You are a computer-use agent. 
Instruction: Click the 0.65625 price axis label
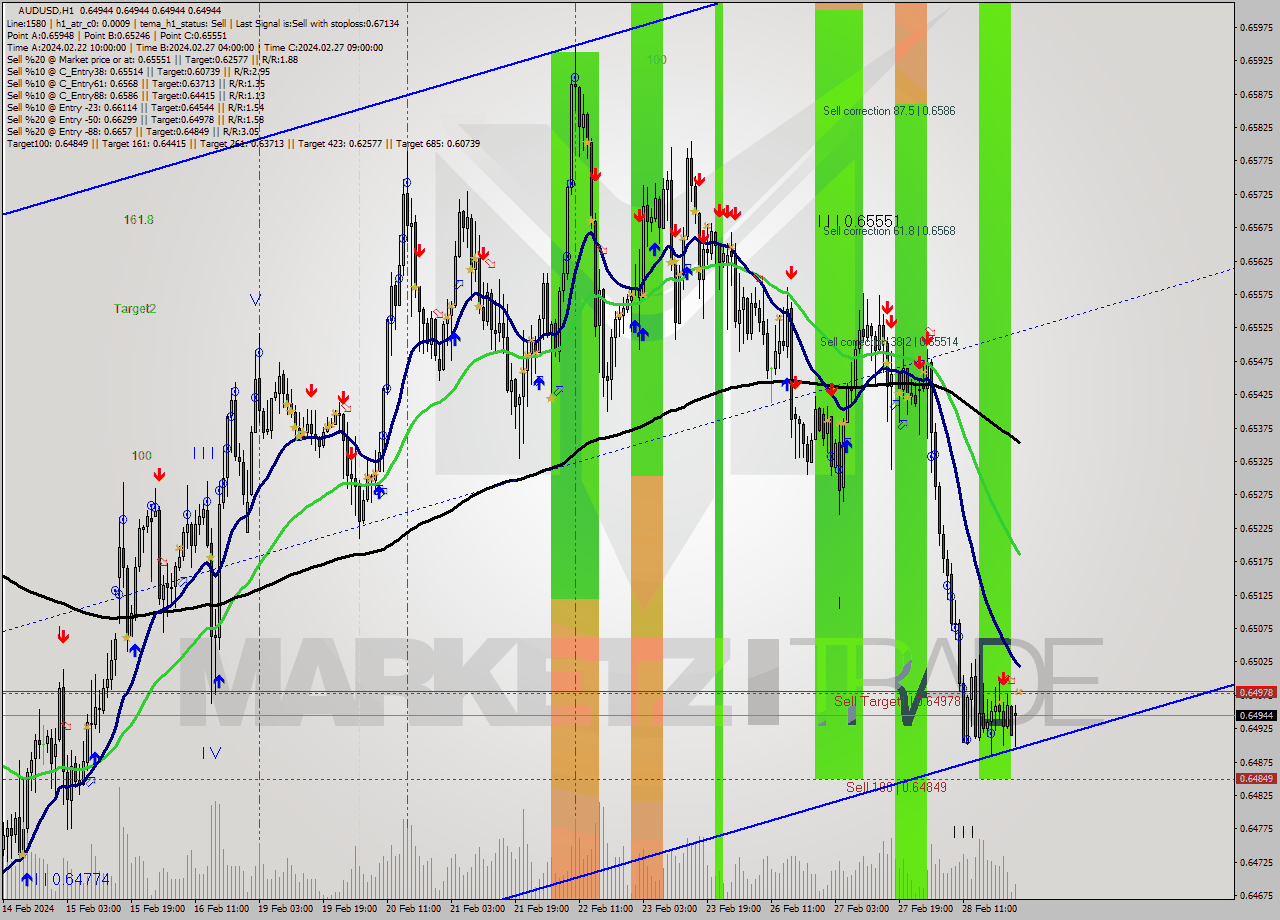[x=1256, y=261]
